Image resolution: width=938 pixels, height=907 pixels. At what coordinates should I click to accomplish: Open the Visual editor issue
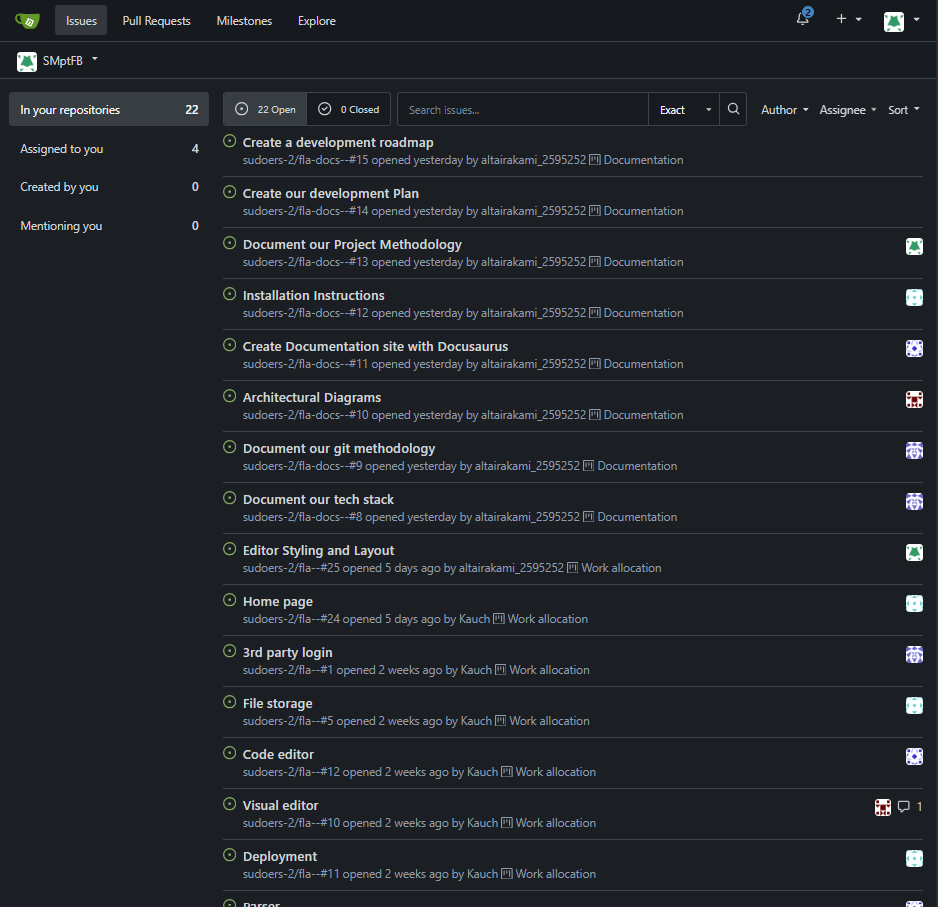click(281, 805)
